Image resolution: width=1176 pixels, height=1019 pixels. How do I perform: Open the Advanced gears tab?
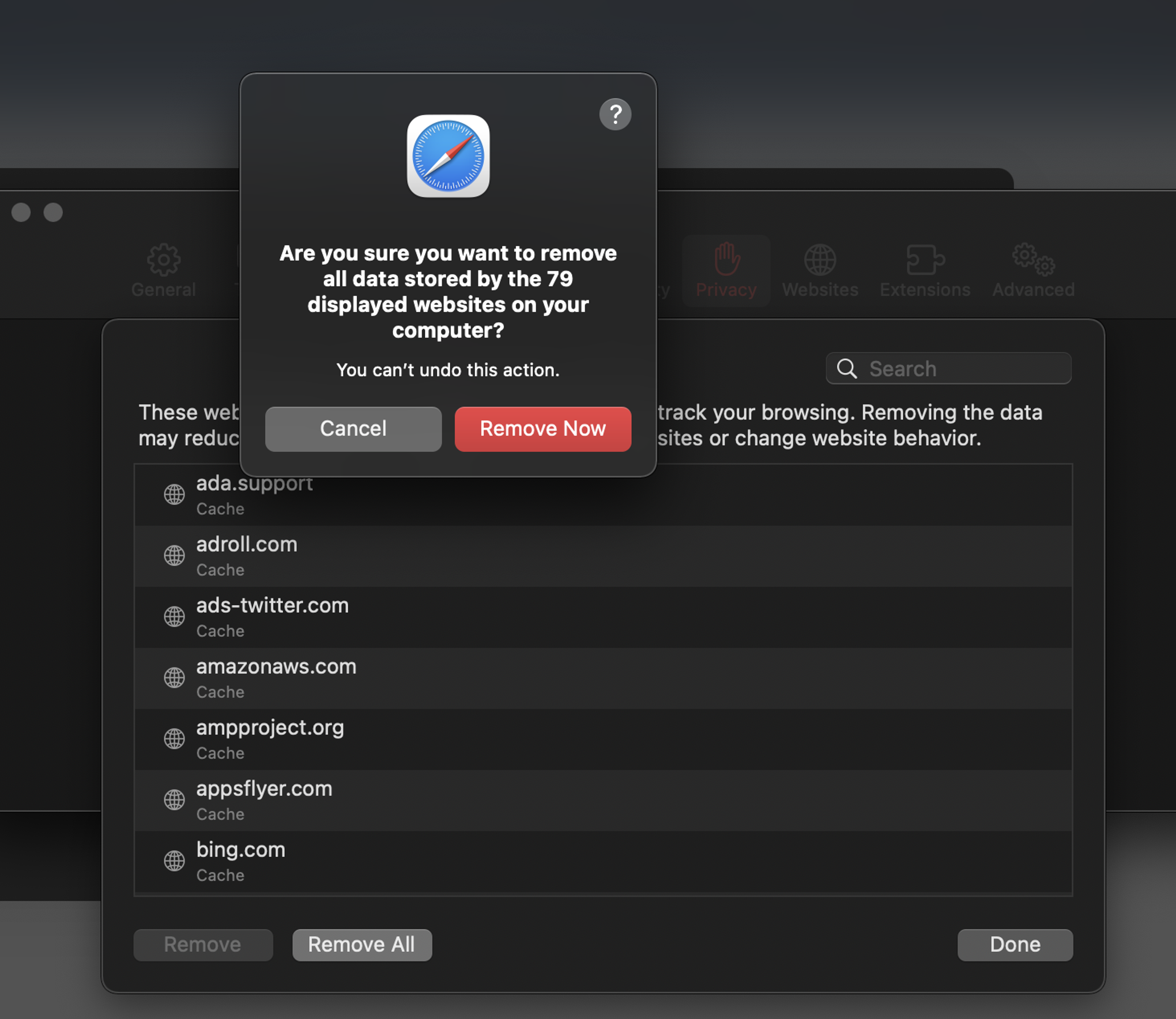point(1033,271)
